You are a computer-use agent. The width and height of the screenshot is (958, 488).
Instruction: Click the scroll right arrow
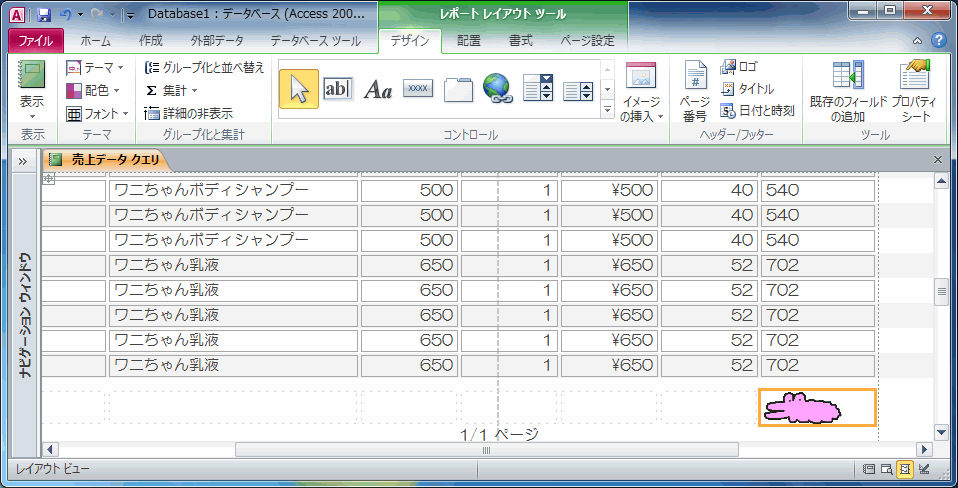pyautogui.click(x=926, y=450)
